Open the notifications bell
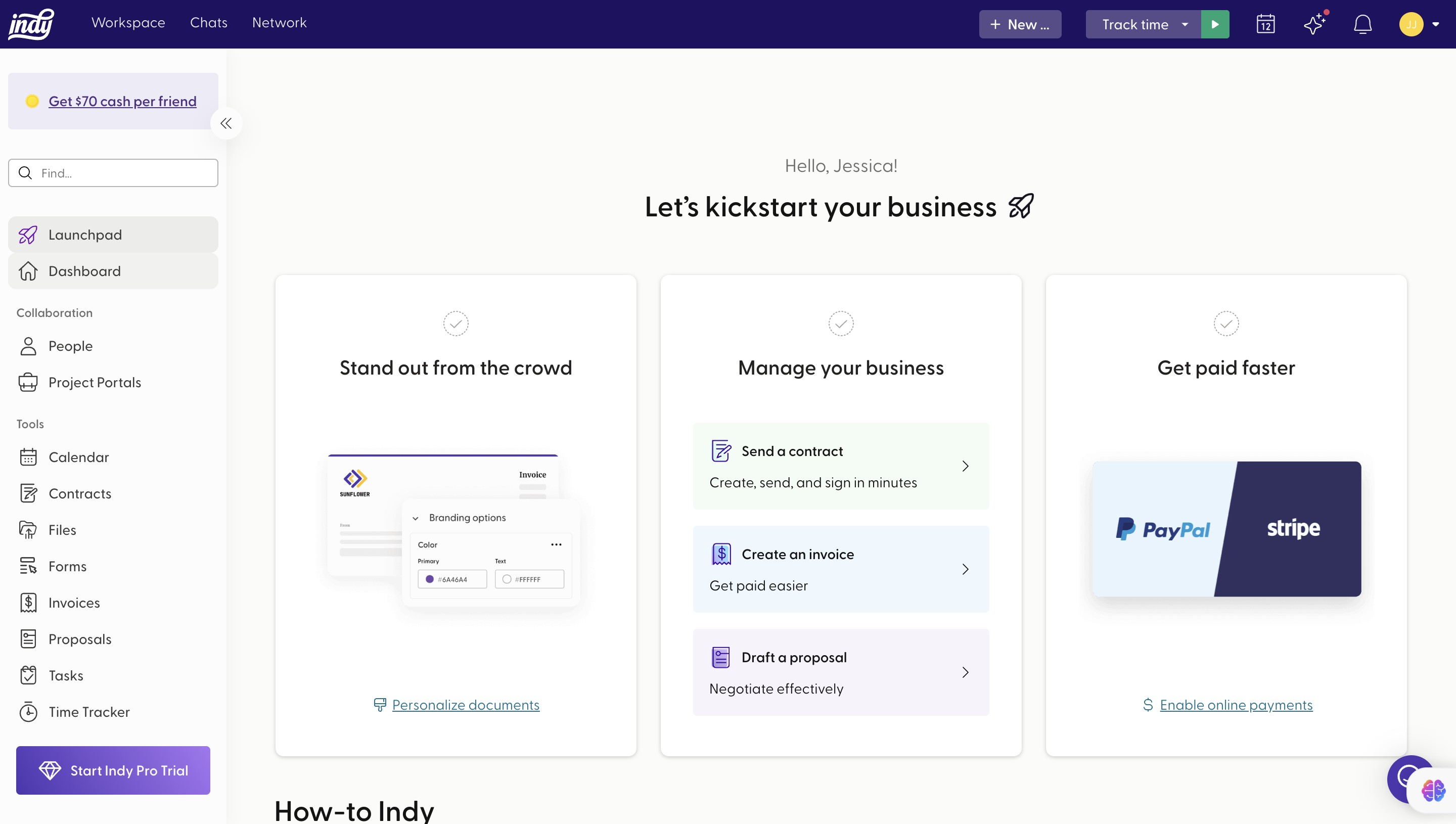Image resolution: width=1456 pixels, height=824 pixels. click(1362, 24)
